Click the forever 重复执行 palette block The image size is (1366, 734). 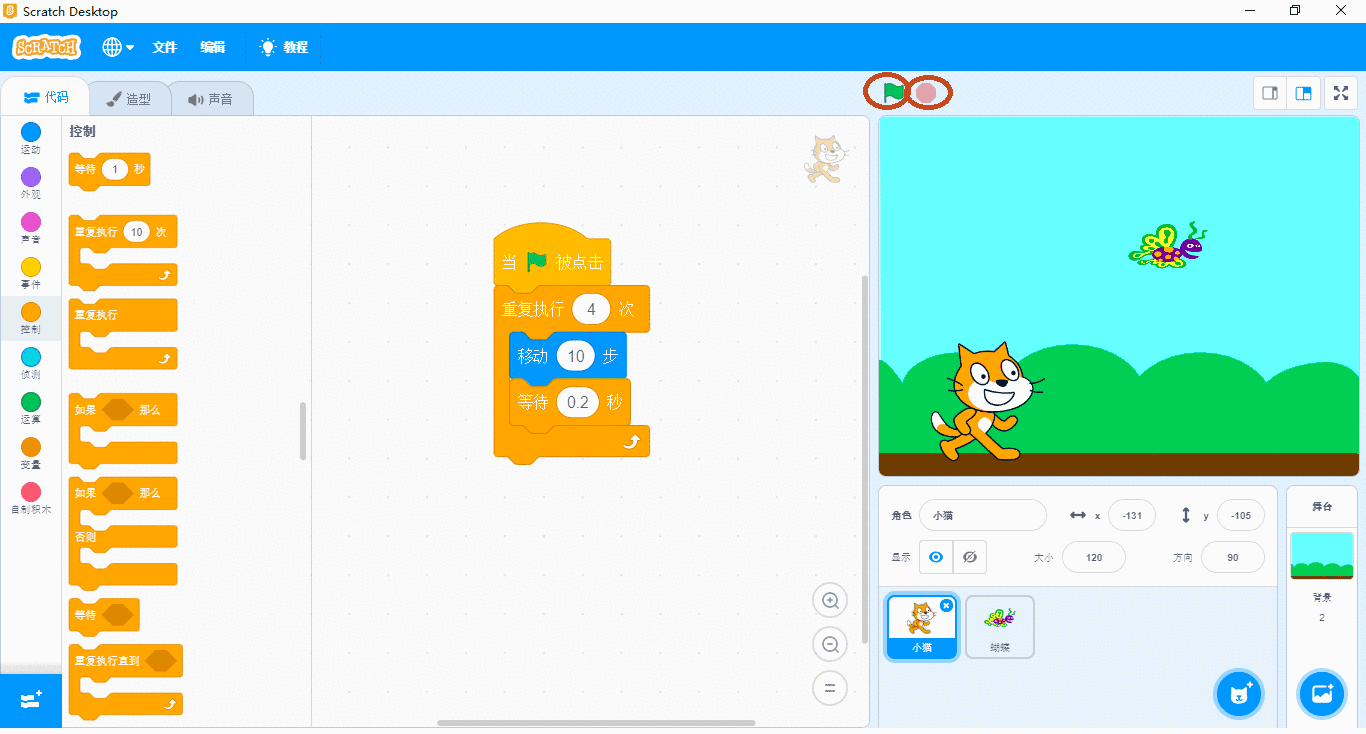123,334
